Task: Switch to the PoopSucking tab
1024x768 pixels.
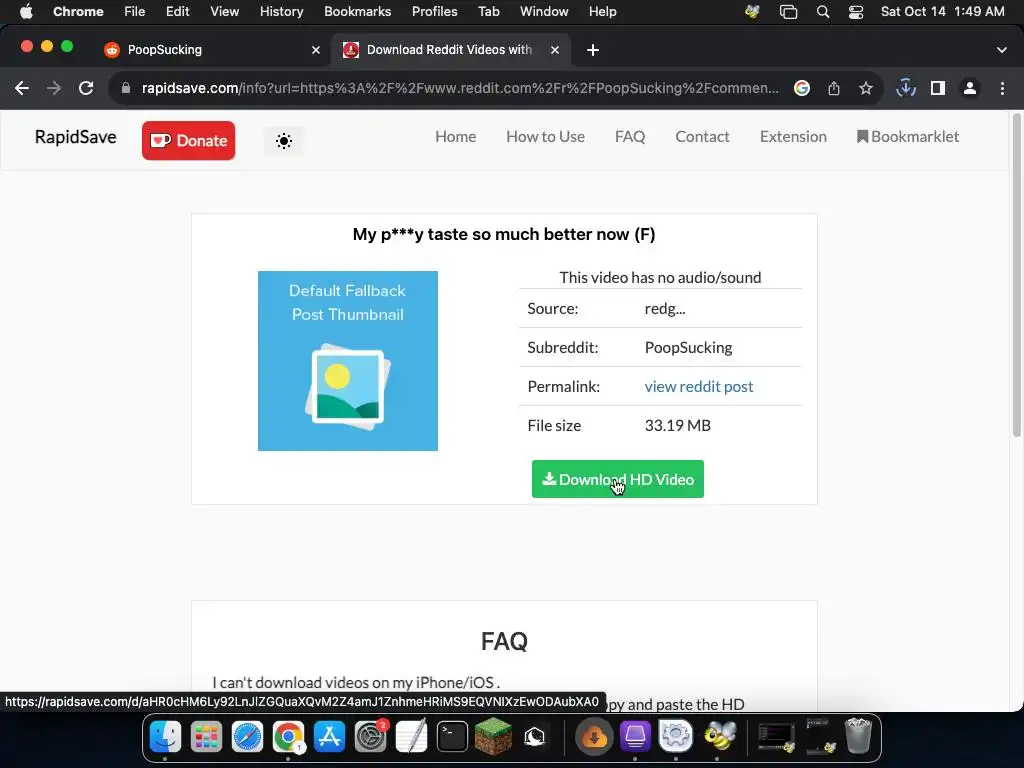Action: tap(212, 50)
